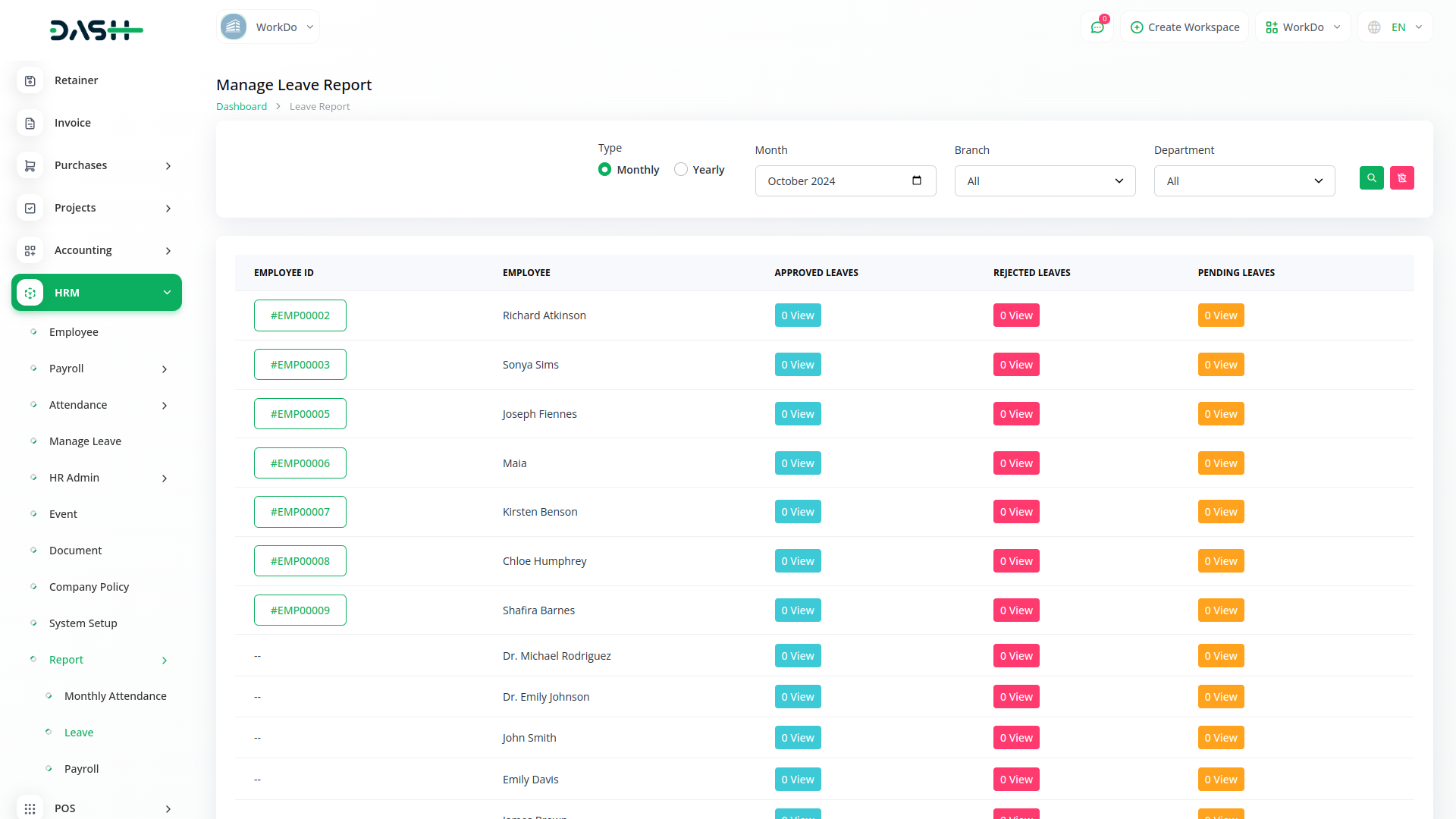Click employee ID #EMP00005 button
Image resolution: width=1456 pixels, height=819 pixels.
coord(300,414)
